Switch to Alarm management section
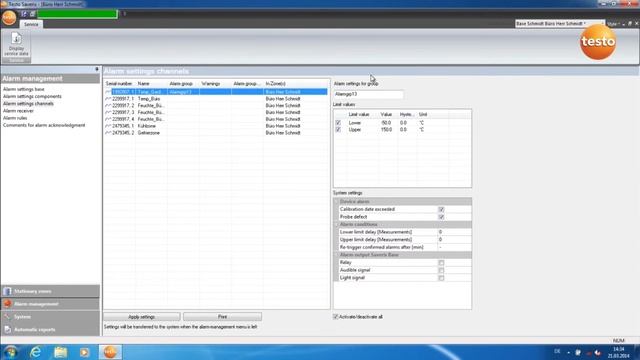 tap(50, 304)
